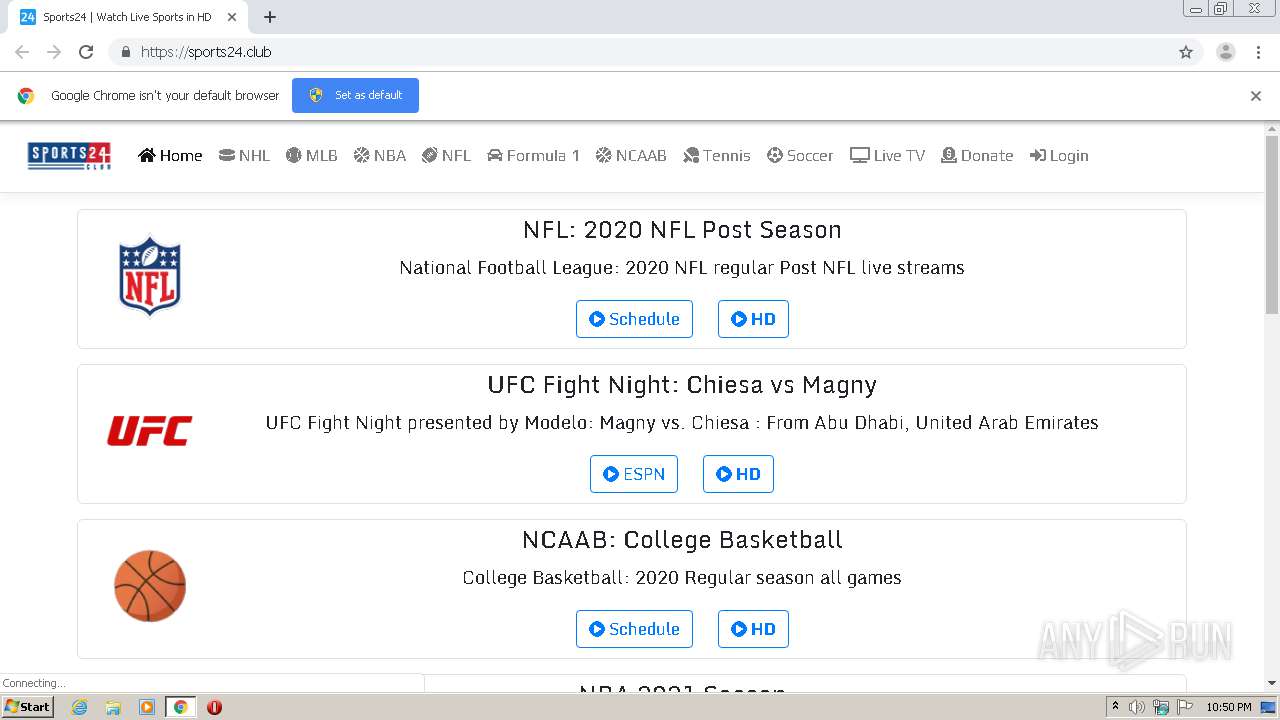The width and height of the screenshot is (1280, 720).
Task: Open the NFL nav link
Action: 446,155
